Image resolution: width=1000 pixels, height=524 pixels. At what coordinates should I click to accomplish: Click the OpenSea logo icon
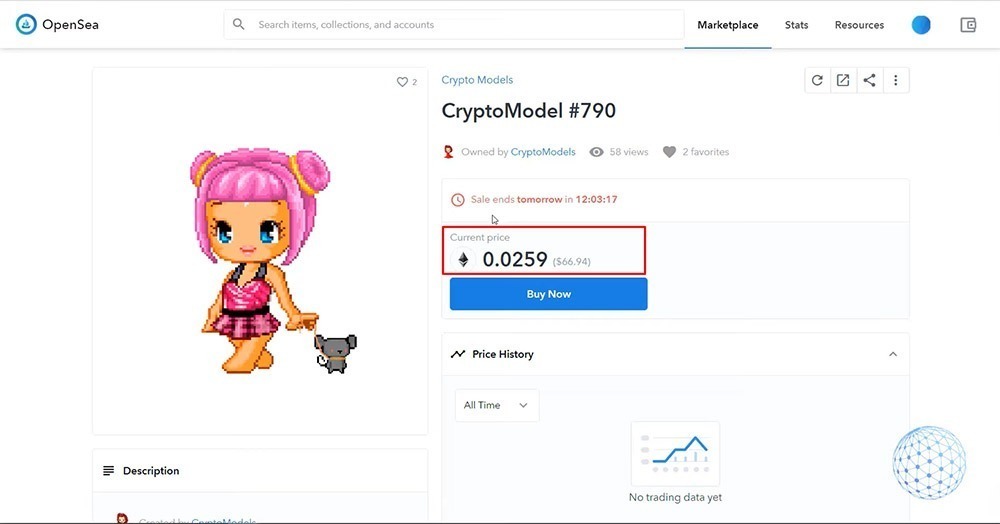coord(26,25)
